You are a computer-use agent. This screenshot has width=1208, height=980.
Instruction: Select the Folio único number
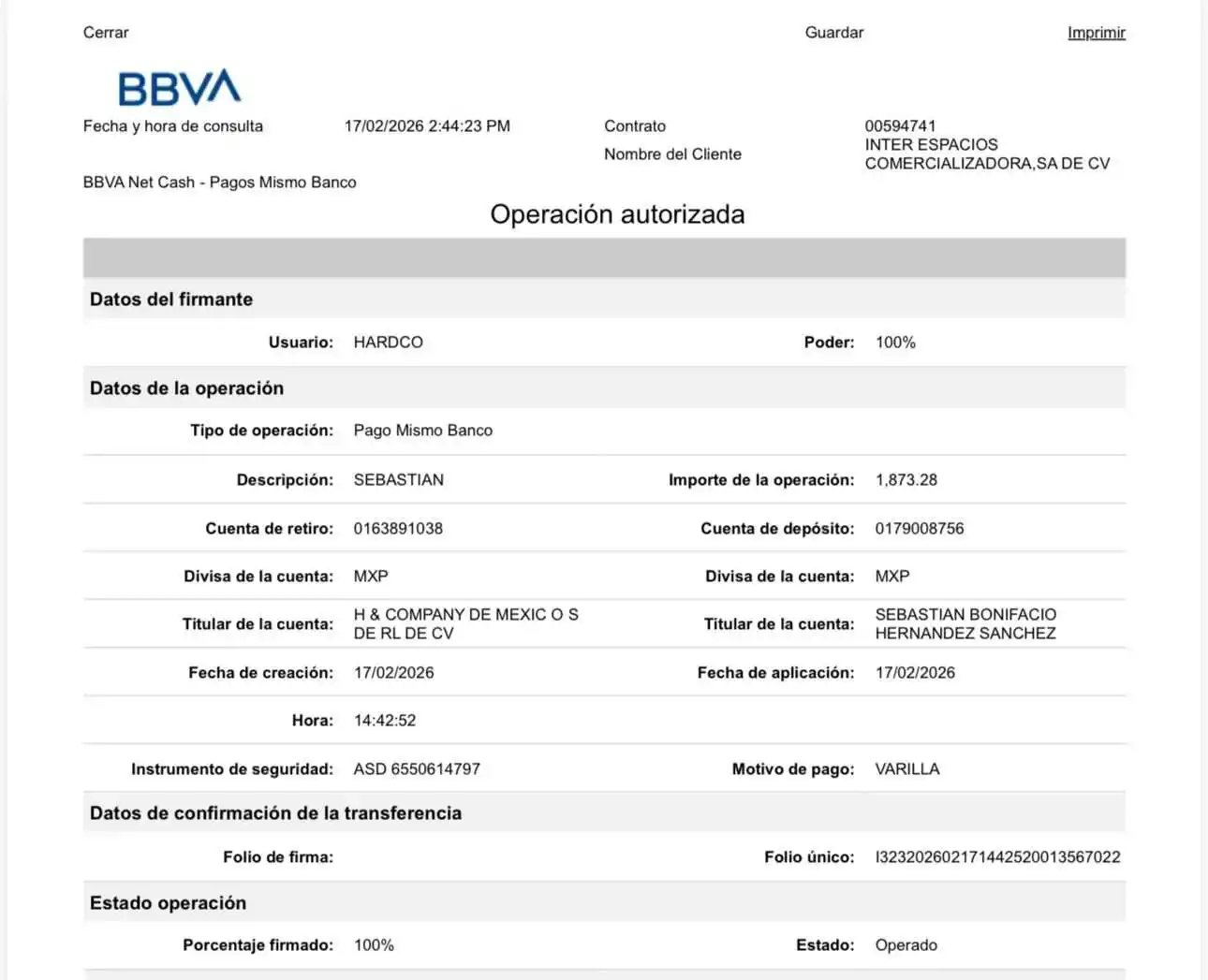pos(997,857)
